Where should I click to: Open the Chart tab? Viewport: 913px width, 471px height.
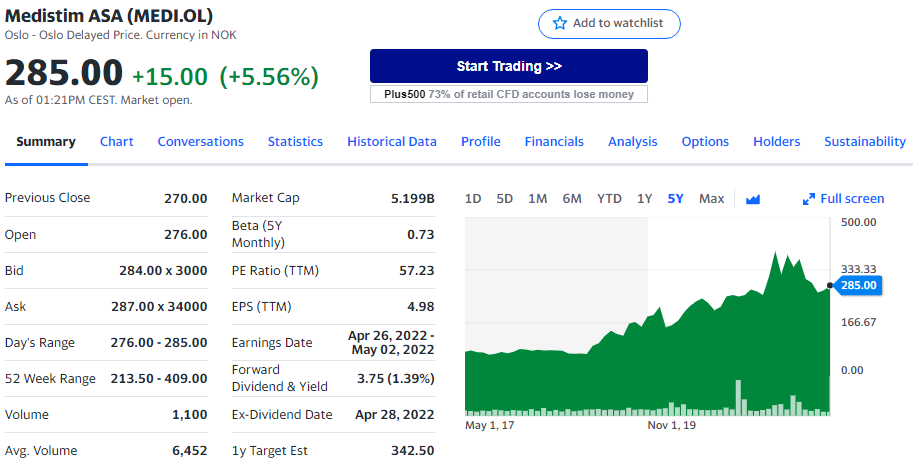point(116,141)
